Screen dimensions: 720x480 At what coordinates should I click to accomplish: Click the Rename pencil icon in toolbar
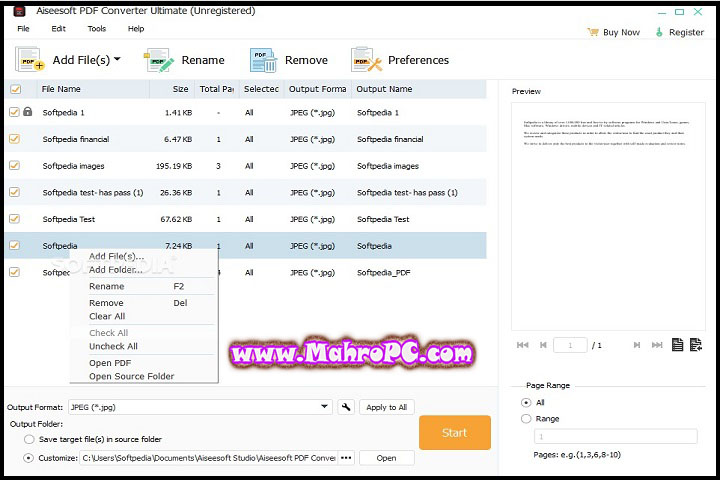pos(159,60)
